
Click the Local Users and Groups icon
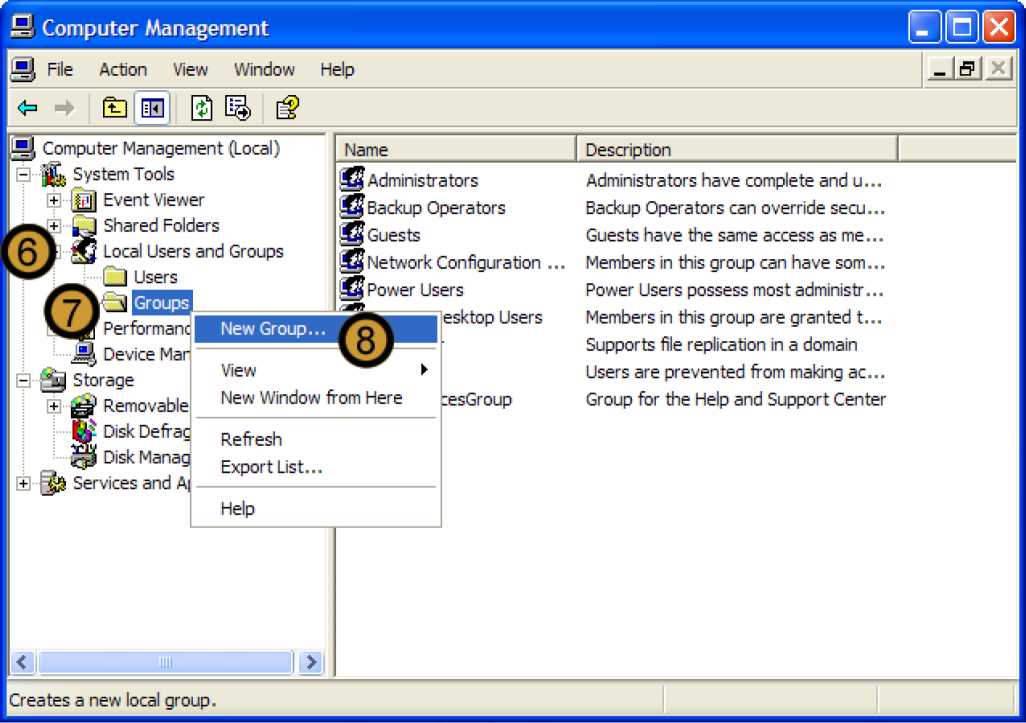coord(84,251)
